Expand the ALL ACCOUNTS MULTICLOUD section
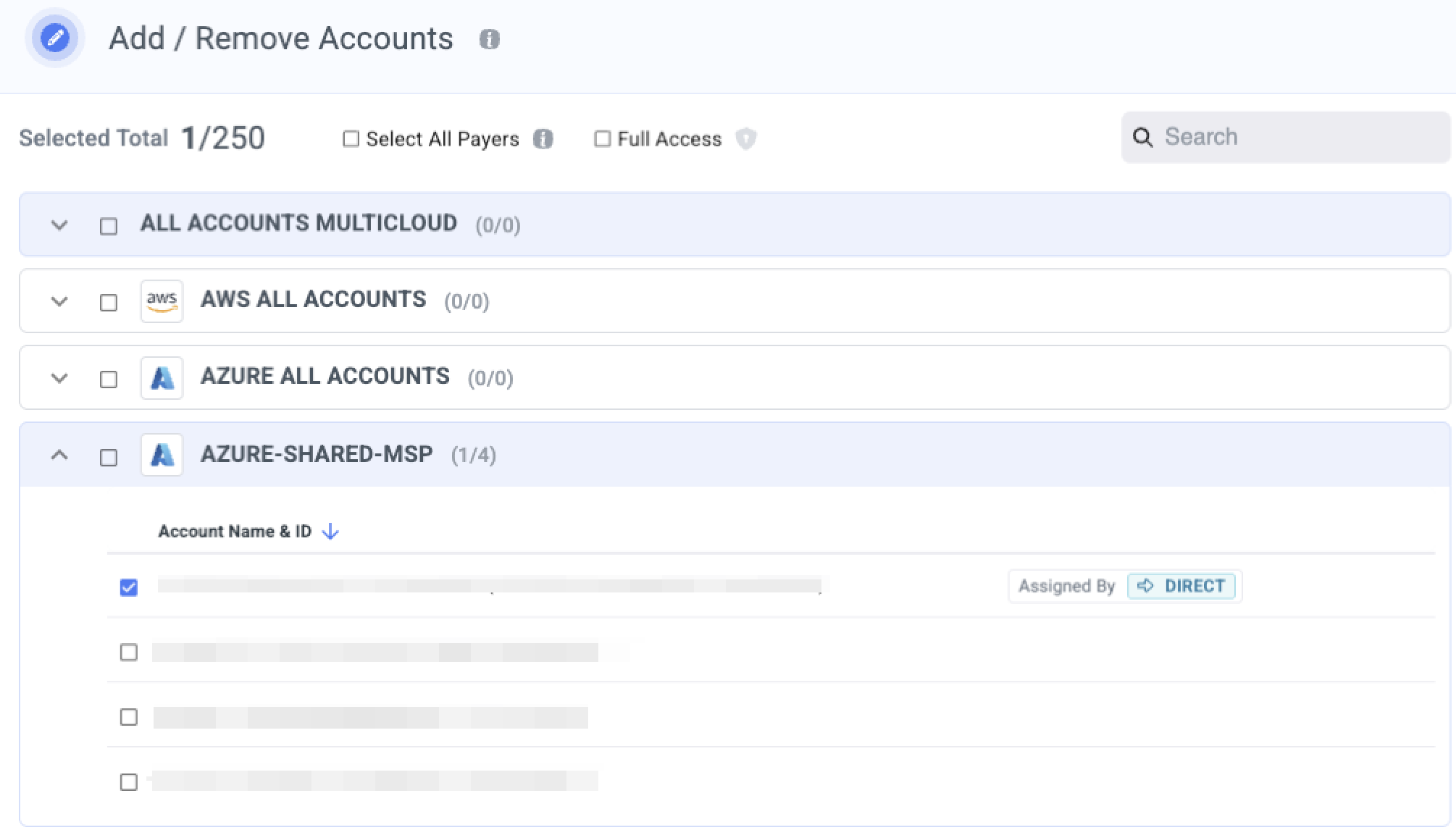 point(59,225)
